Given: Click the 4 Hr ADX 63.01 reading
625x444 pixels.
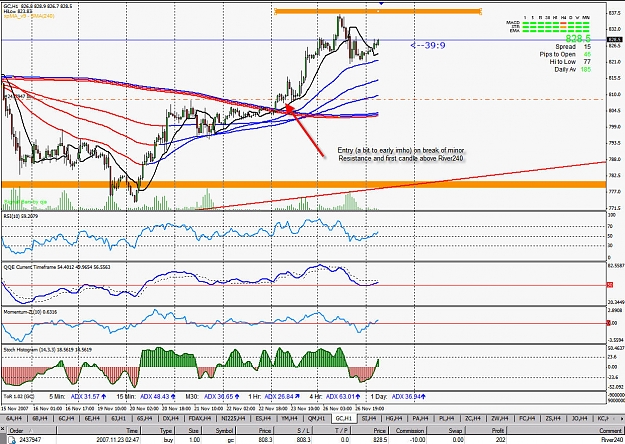Looking at the screenshot, I should click(335, 397).
